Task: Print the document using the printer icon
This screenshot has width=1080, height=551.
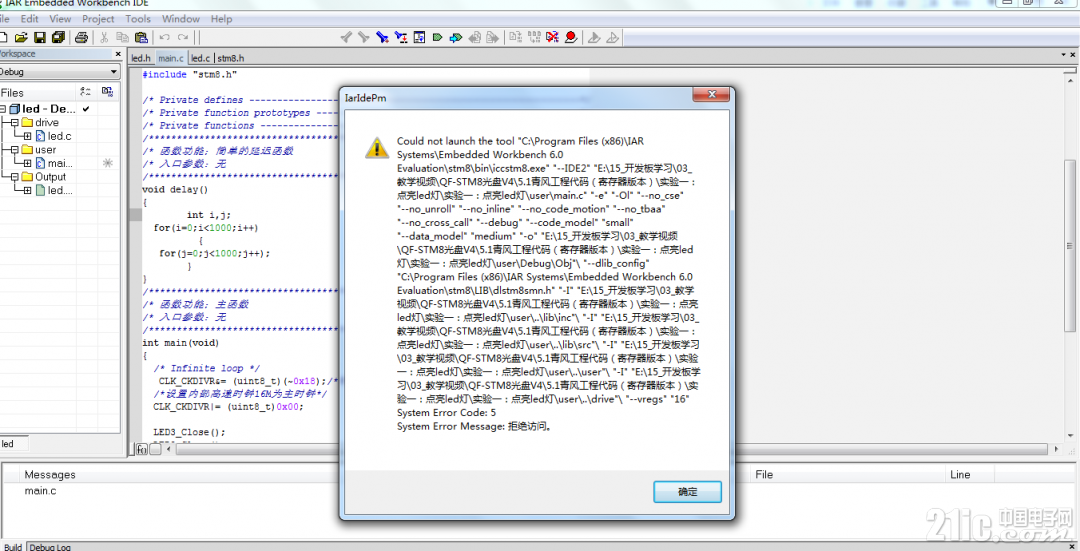Action: click(x=81, y=37)
